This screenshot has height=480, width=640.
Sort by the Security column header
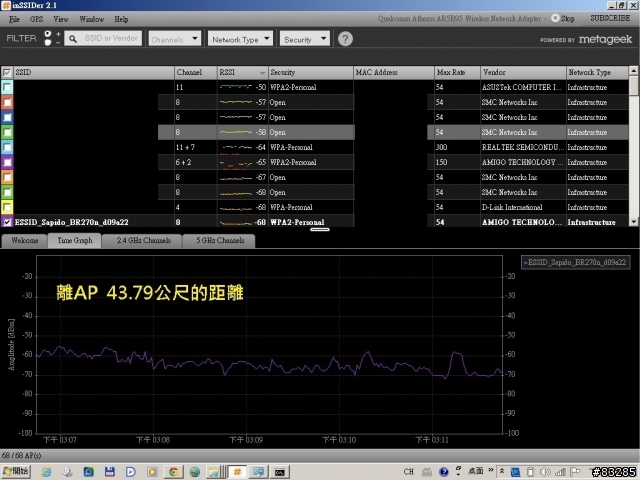click(x=311, y=72)
